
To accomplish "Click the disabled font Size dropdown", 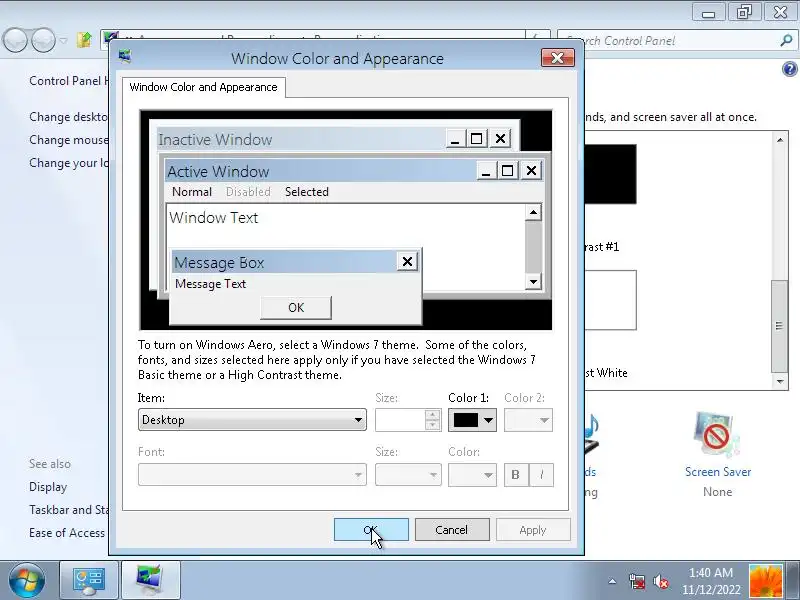I will tap(408, 475).
